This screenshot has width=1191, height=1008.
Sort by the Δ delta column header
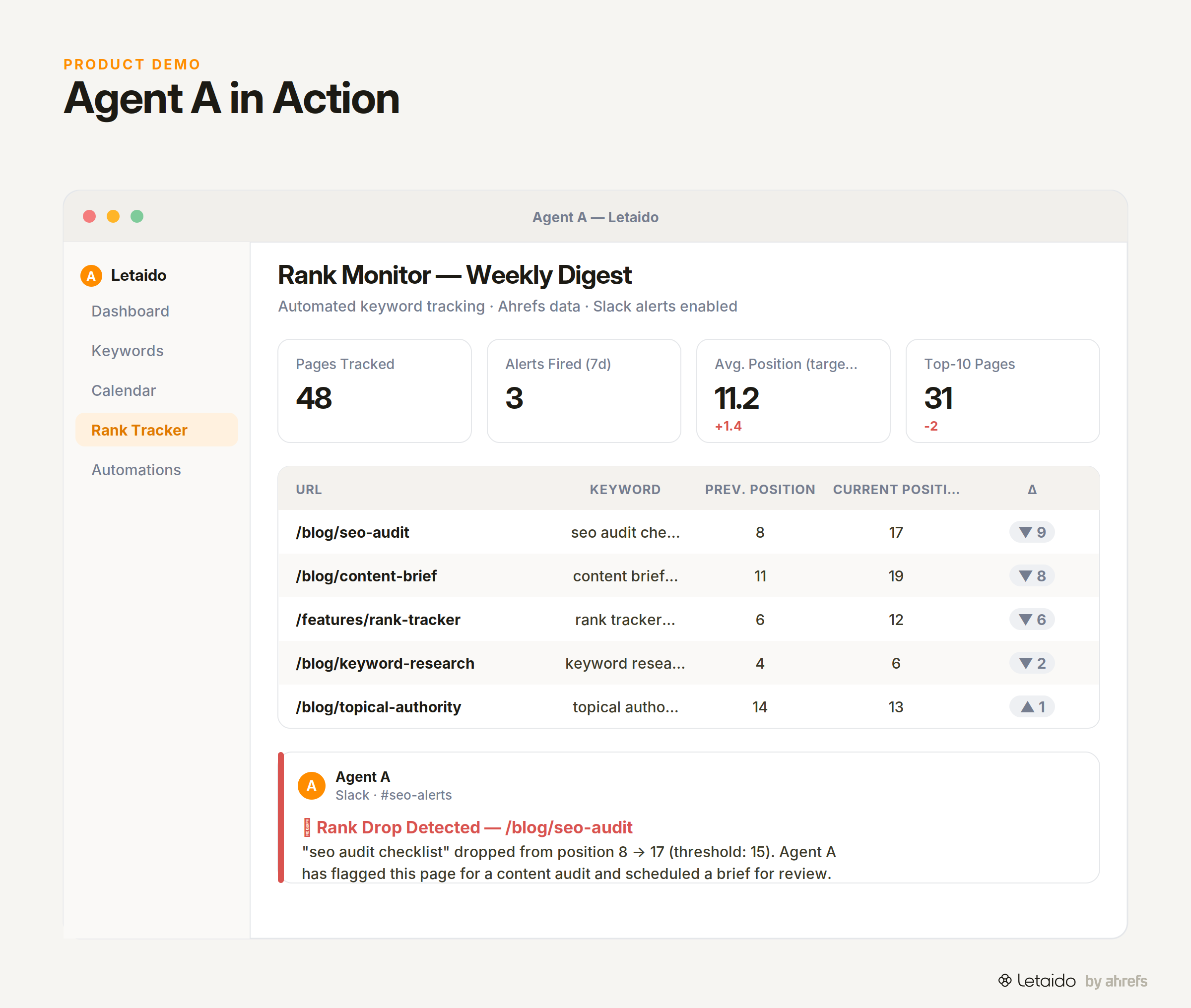pos(1032,490)
